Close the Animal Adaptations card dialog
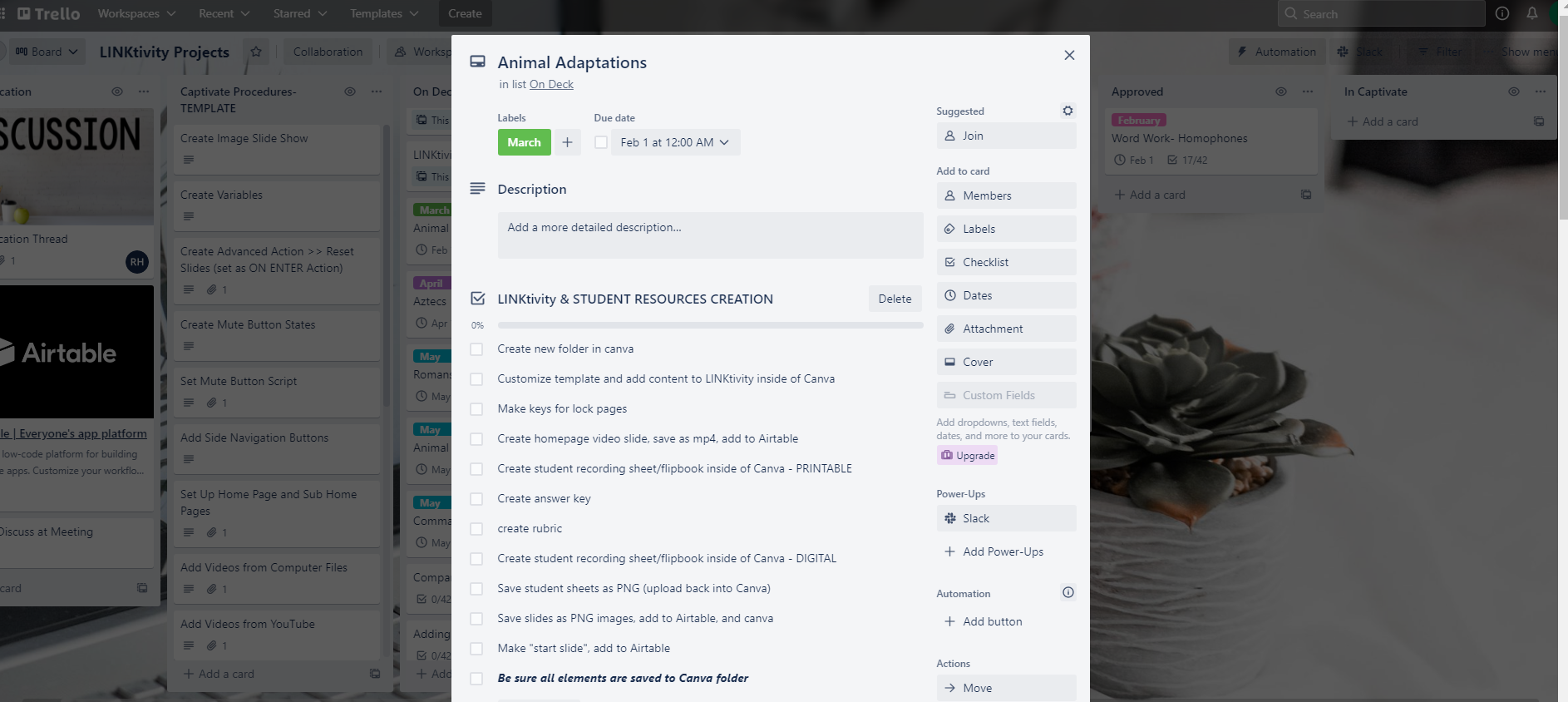Viewport: 1568px width, 702px height. coord(1069,55)
